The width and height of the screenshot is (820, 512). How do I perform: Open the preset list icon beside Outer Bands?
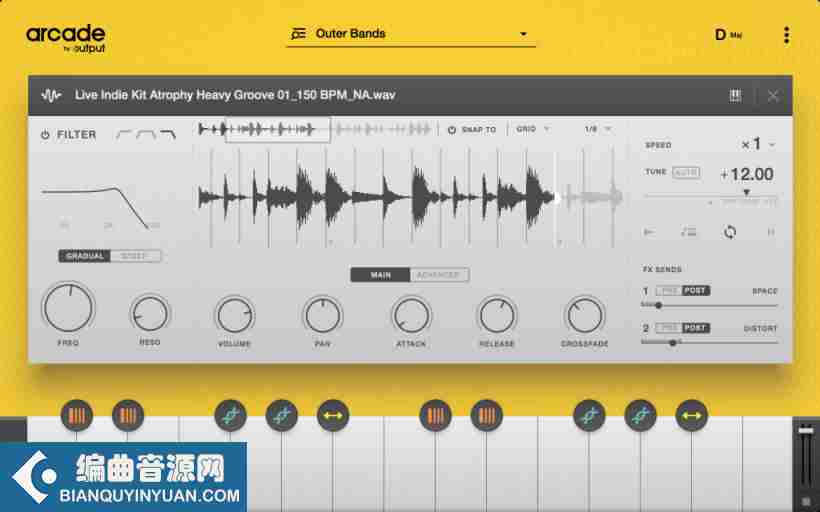tap(298, 34)
